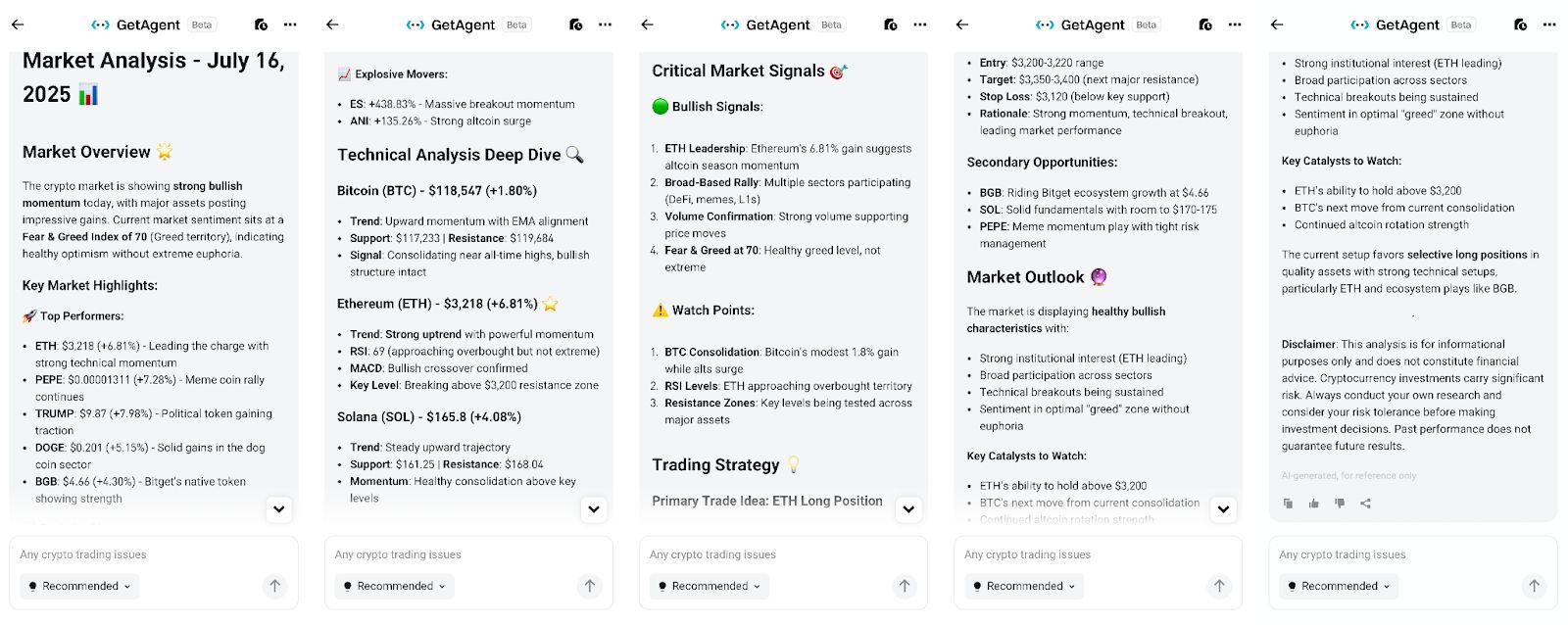Tap the send arrow on the Market Overview screen
1568x625 pixels.
274,586
